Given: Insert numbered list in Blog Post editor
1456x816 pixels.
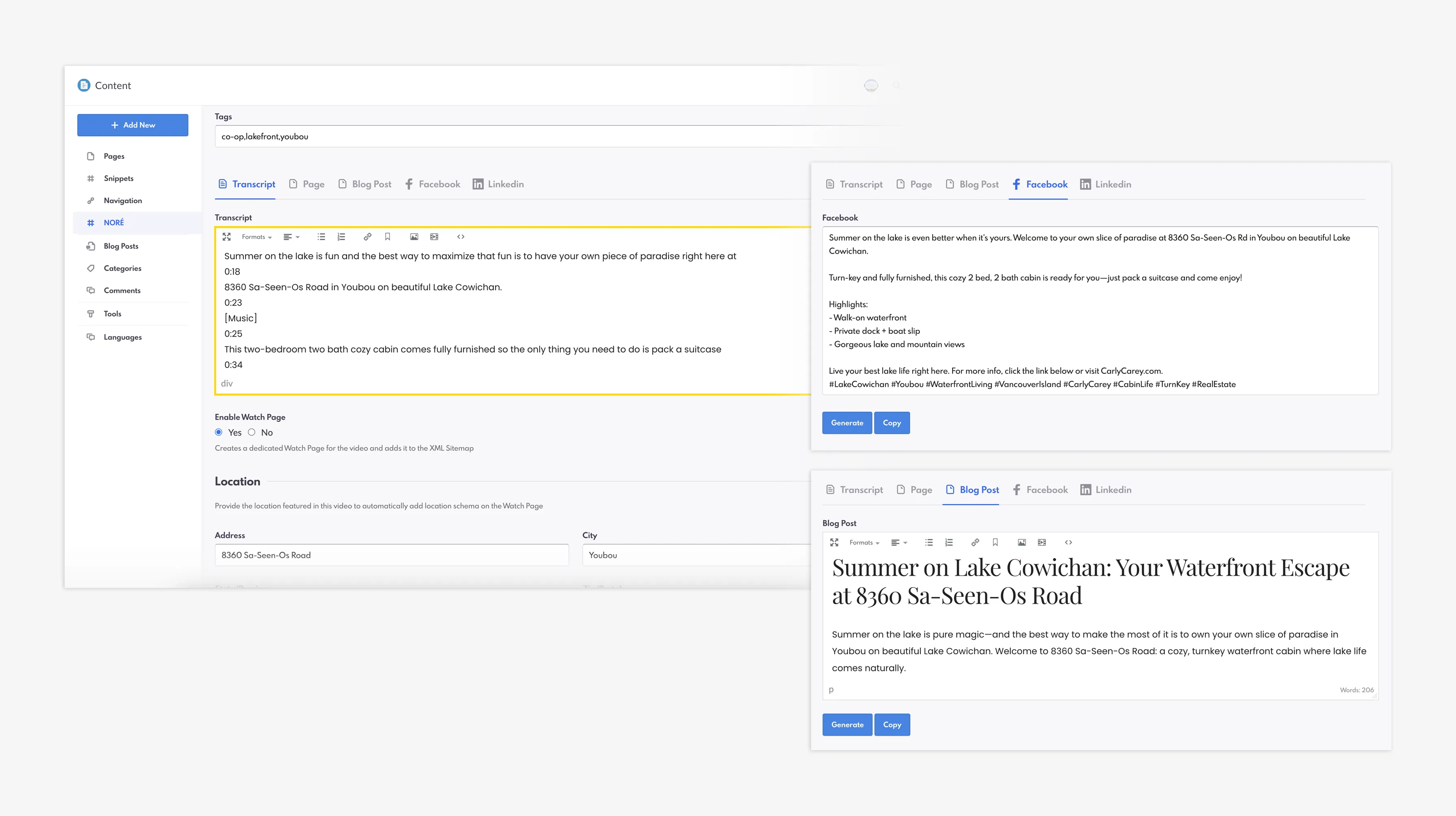Looking at the screenshot, I should point(949,542).
